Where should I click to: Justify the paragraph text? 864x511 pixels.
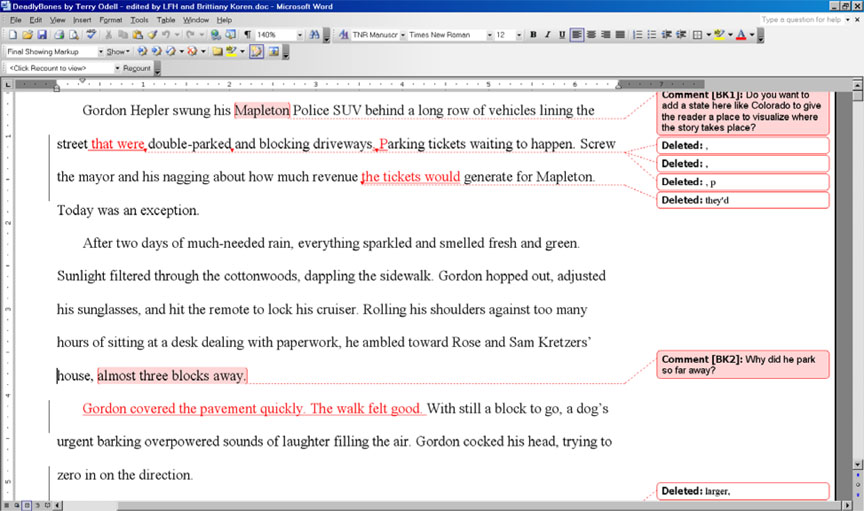(x=620, y=35)
